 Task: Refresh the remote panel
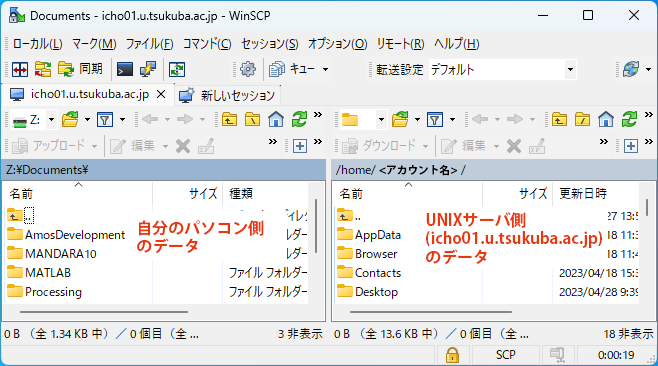(629, 120)
